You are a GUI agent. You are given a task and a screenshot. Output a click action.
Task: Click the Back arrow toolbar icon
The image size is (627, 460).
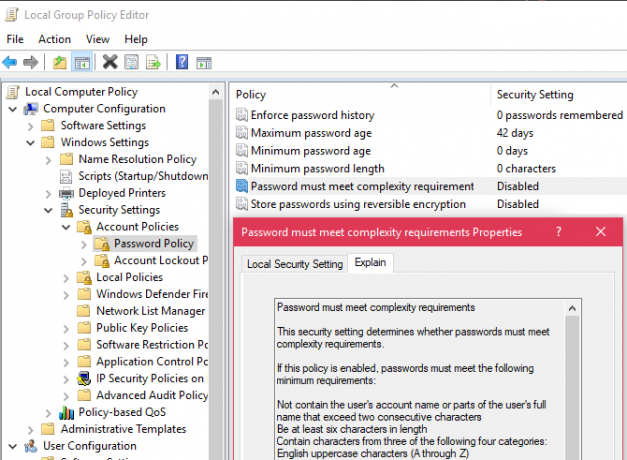click(10, 62)
